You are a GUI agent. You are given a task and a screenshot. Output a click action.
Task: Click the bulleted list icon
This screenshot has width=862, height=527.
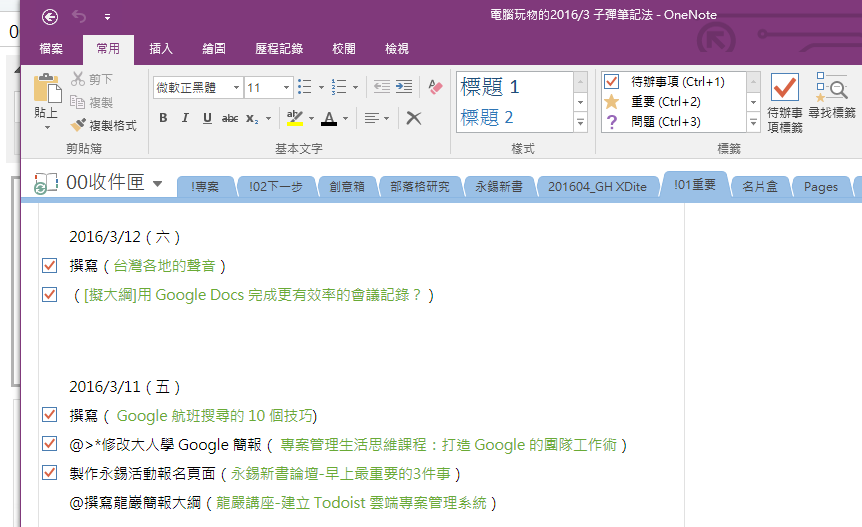tap(305, 87)
